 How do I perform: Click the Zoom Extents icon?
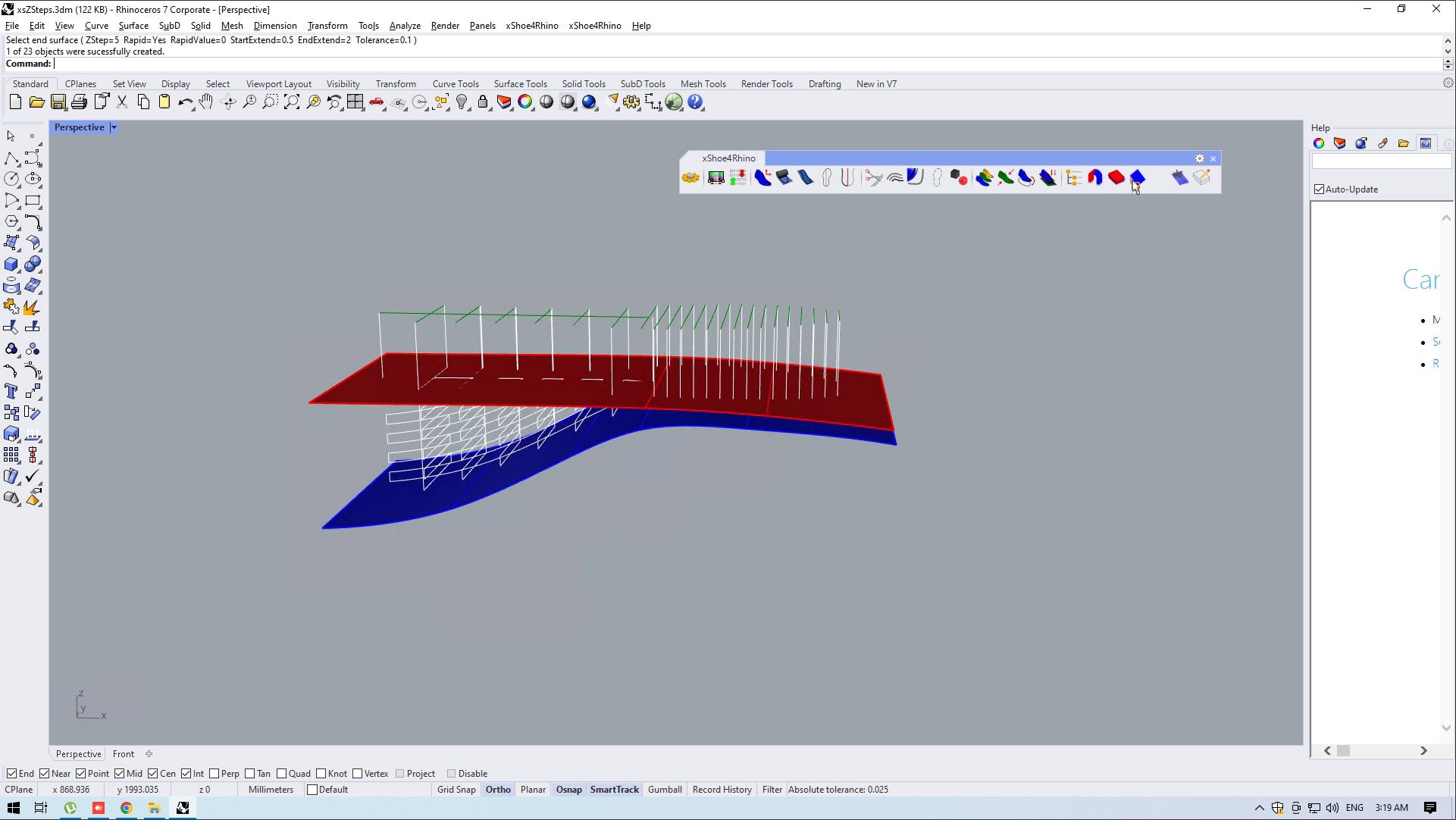coord(292,102)
